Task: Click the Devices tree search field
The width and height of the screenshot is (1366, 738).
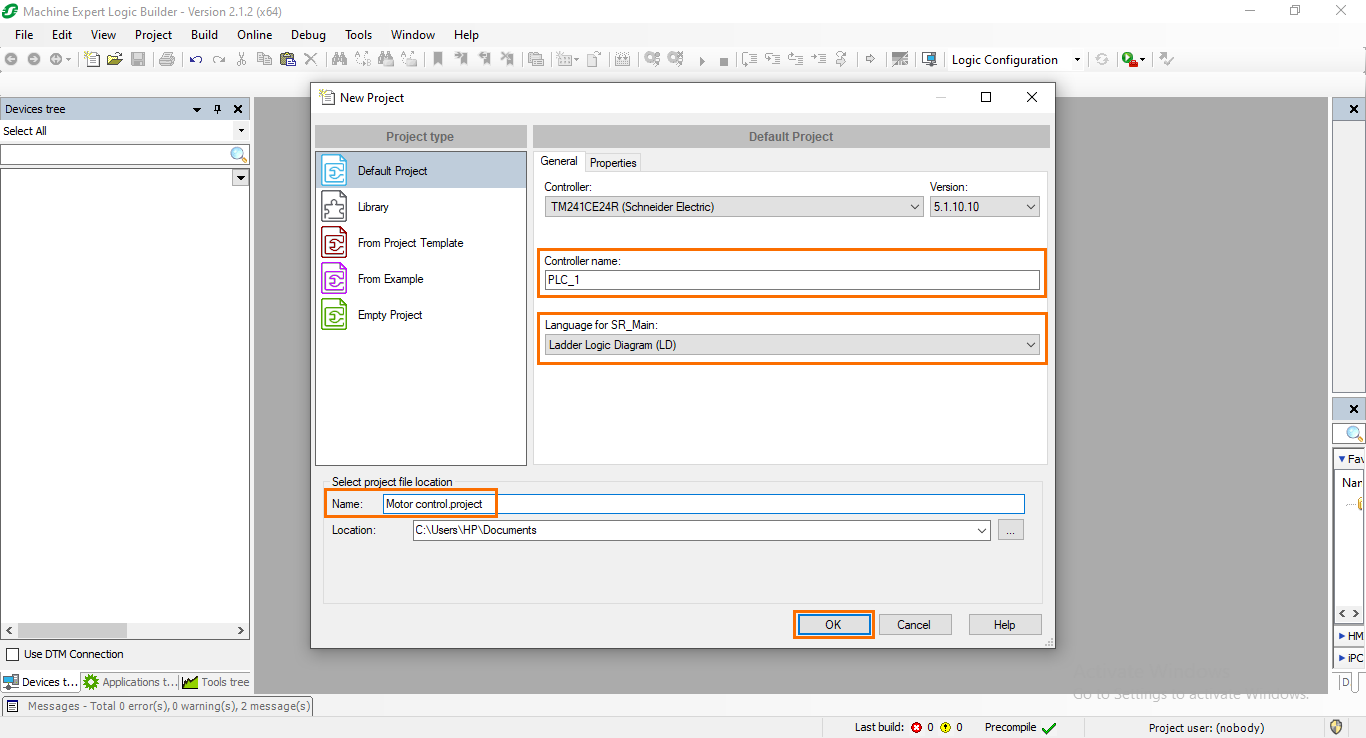Action: click(115, 154)
